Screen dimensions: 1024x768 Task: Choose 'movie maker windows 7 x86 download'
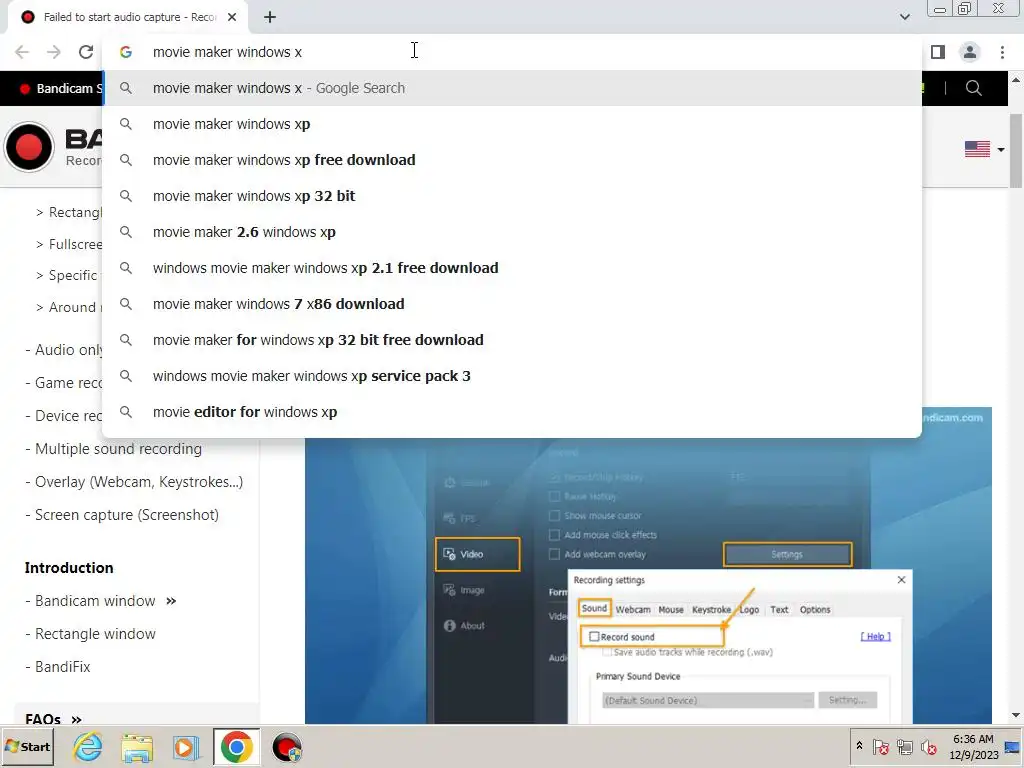click(513, 304)
